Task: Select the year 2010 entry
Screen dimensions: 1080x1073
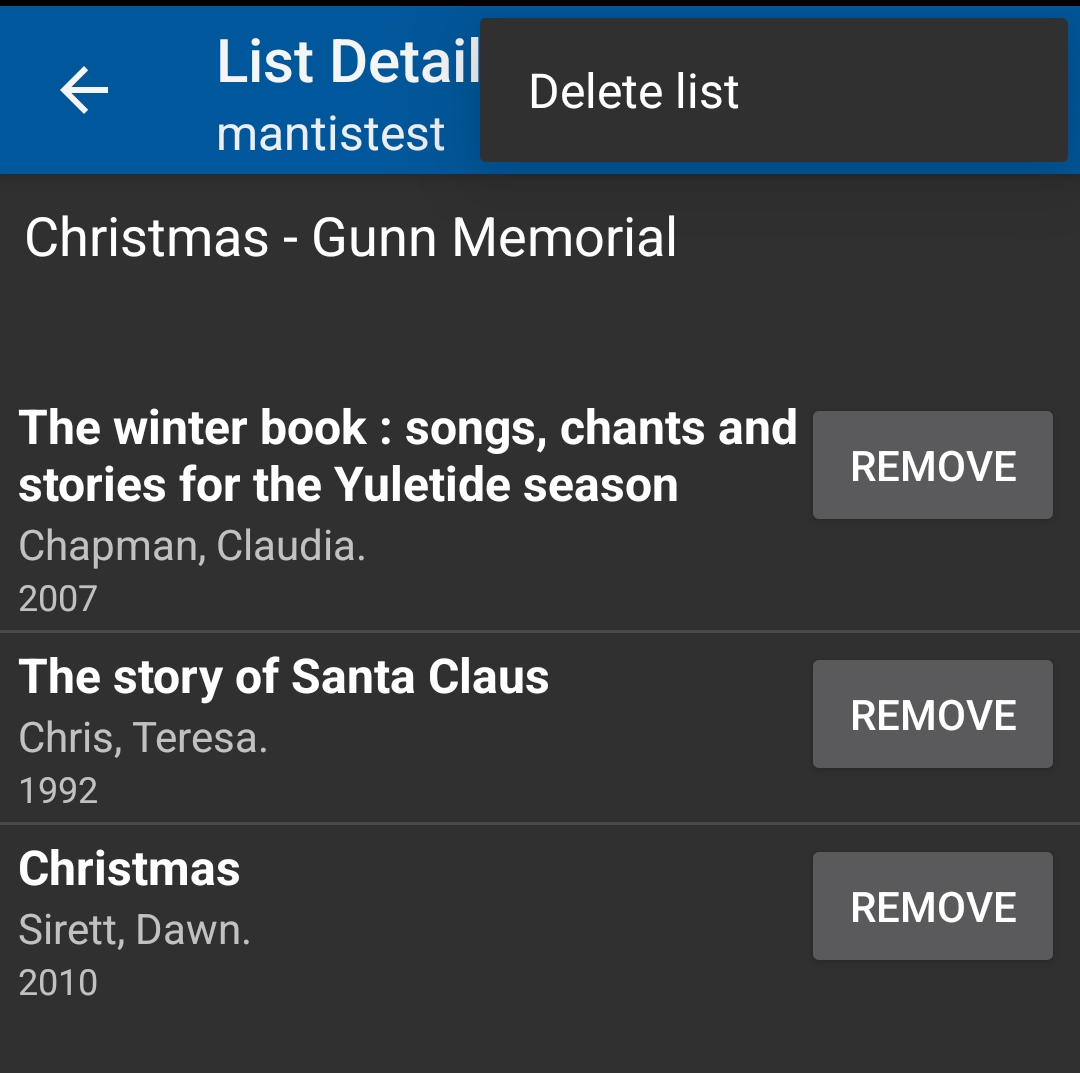Action: tap(57, 983)
